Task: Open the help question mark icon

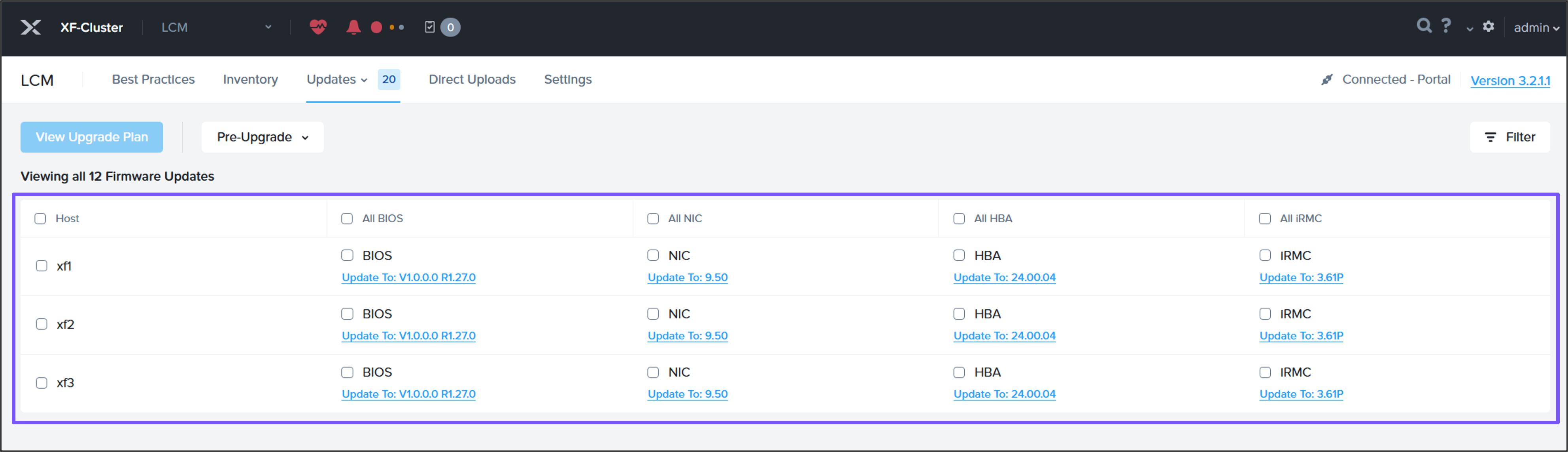Action: (1446, 26)
